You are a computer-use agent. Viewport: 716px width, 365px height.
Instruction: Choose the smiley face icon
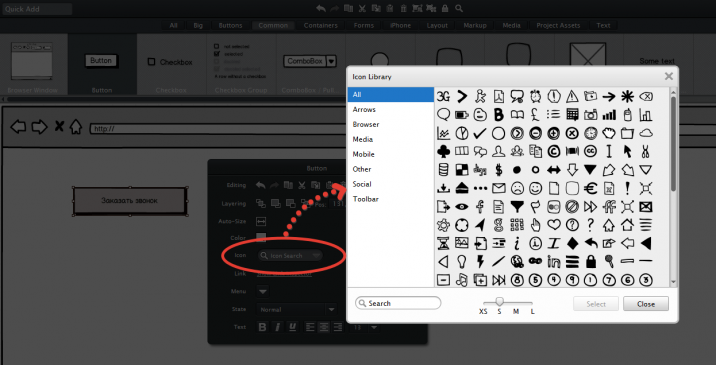535,188
